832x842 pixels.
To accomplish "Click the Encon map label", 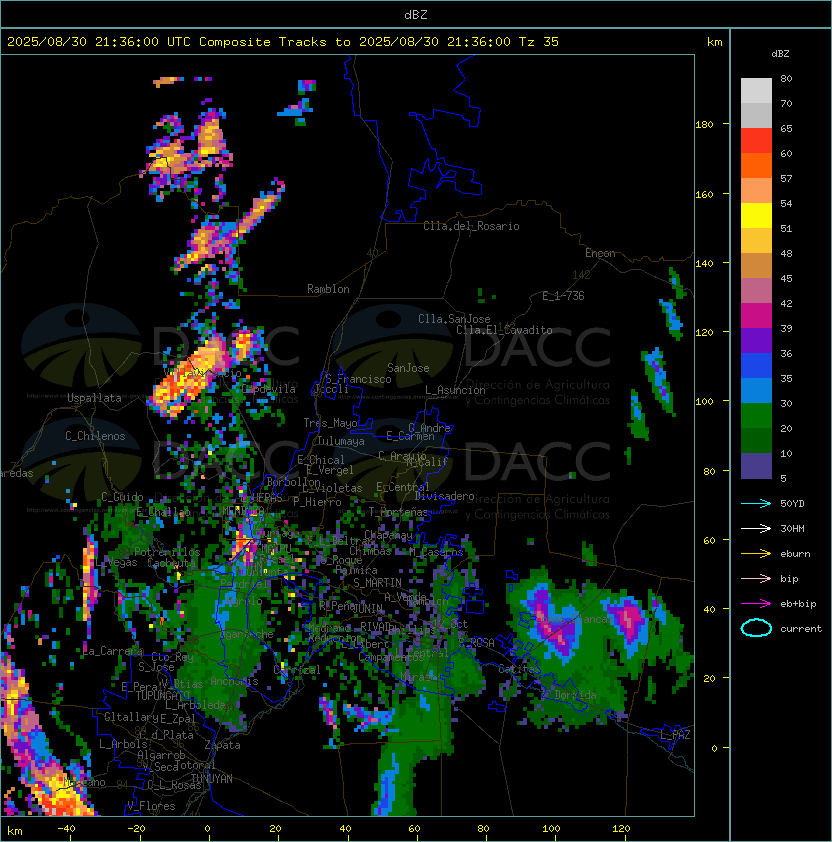I will coord(600,253).
